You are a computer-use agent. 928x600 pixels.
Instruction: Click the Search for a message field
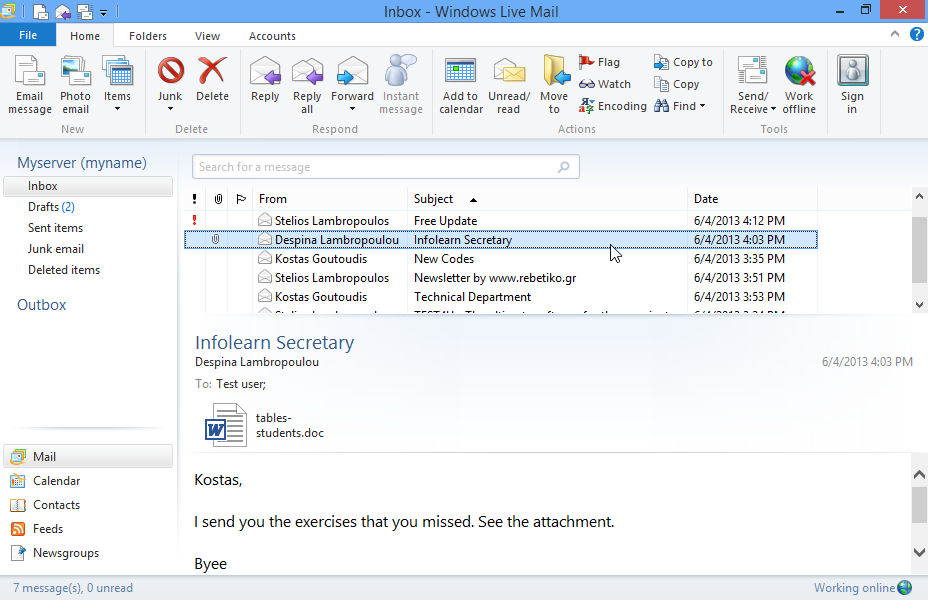pyautogui.click(x=385, y=167)
